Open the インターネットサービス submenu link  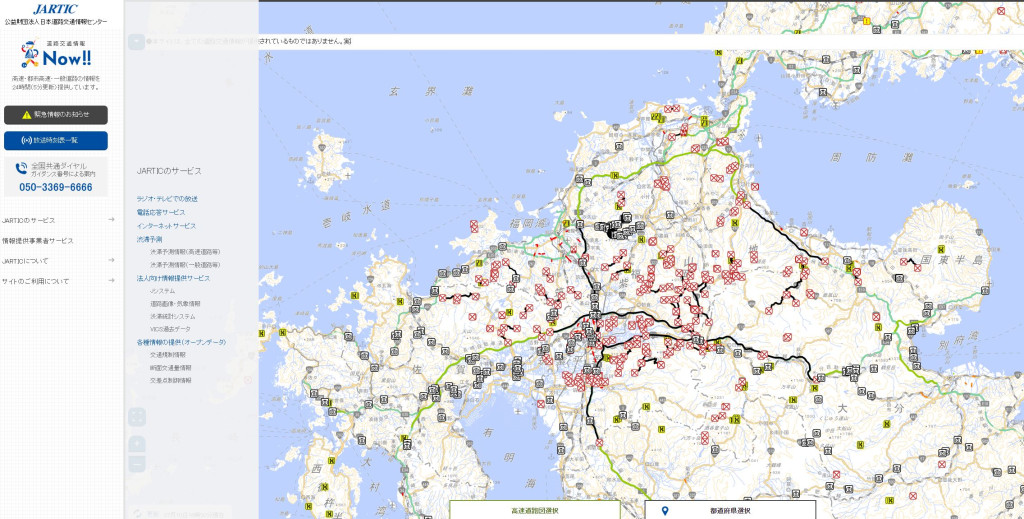click(x=166, y=226)
